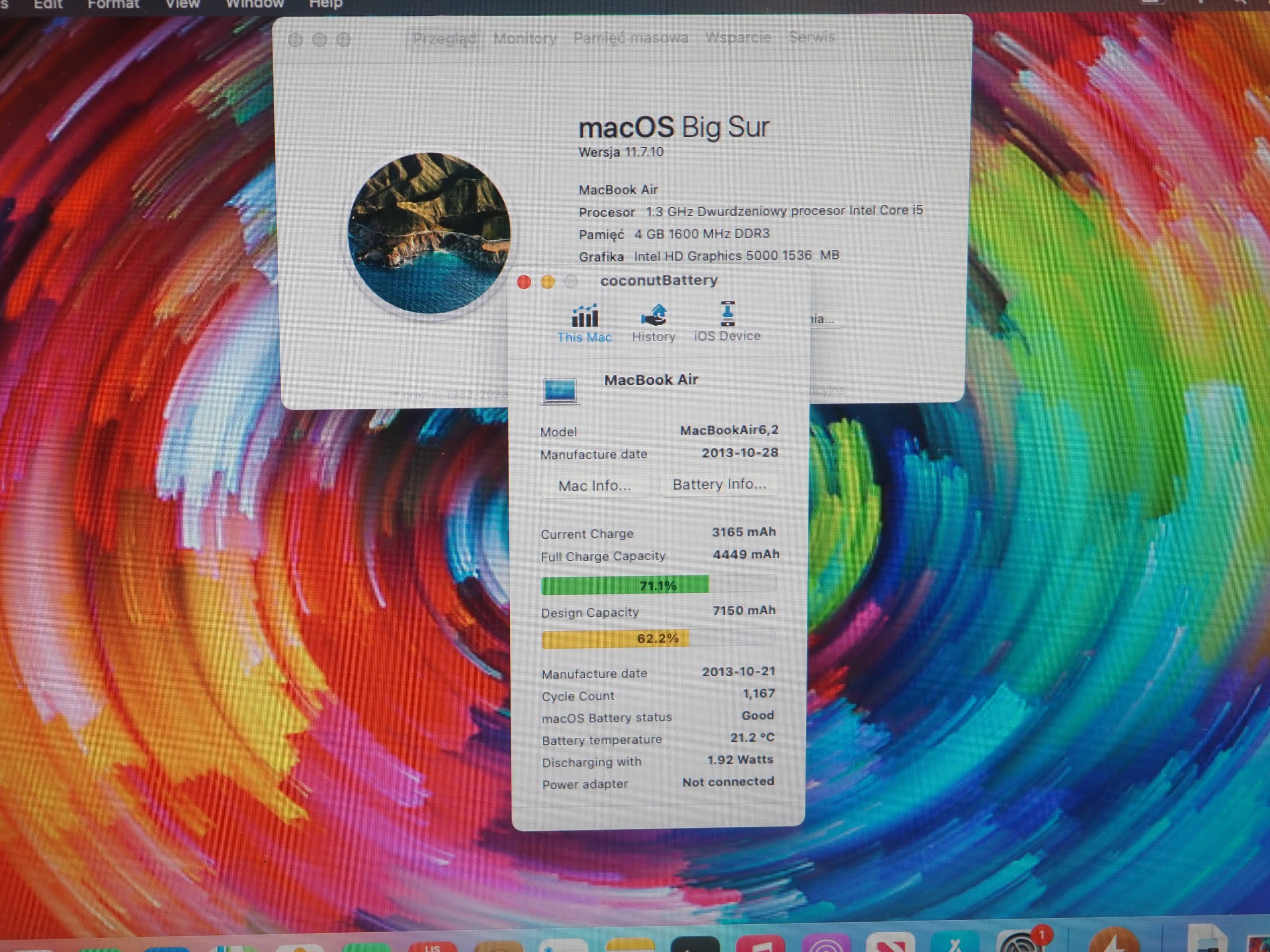Open the App Store dock icon
The width and height of the screenshot is (1270, 952).
click(x=955, y=944)
